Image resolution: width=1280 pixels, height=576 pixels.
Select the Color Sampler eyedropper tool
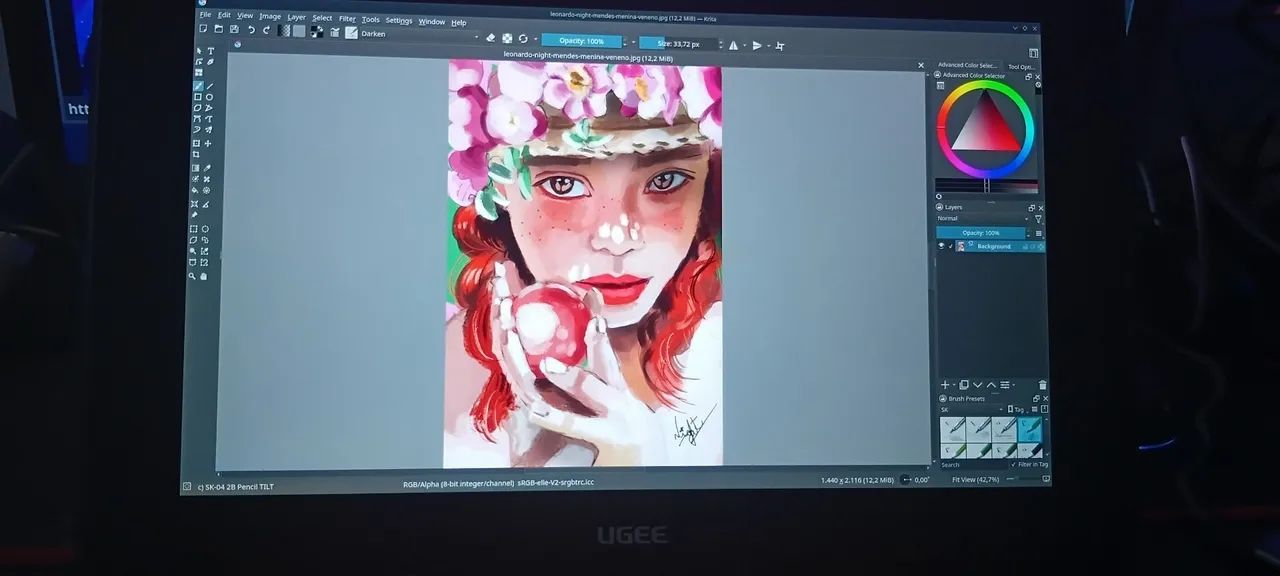pos(209,167)
